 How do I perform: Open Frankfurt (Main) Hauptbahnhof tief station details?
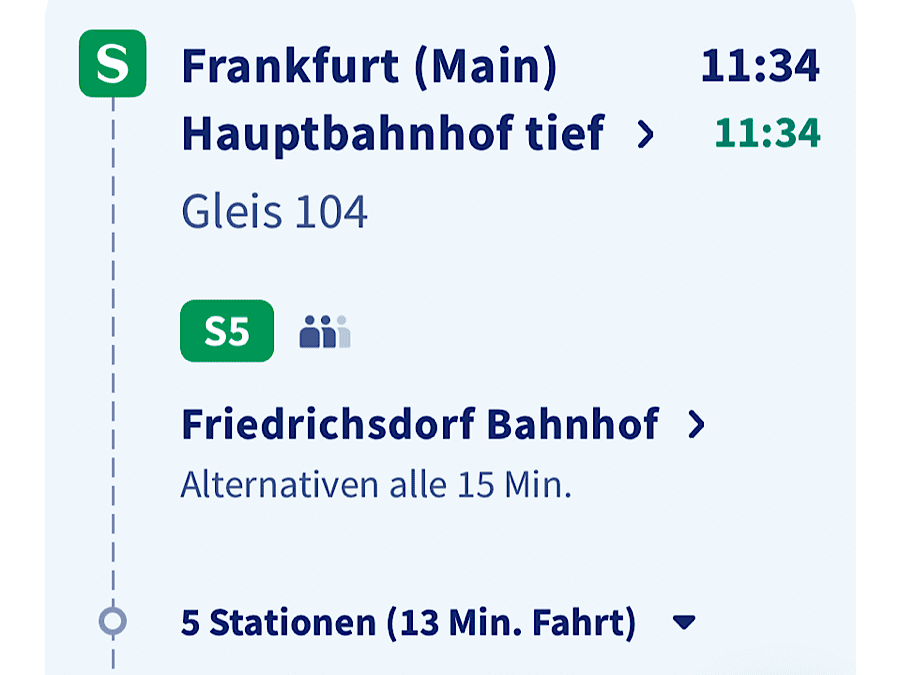[418, 99]
